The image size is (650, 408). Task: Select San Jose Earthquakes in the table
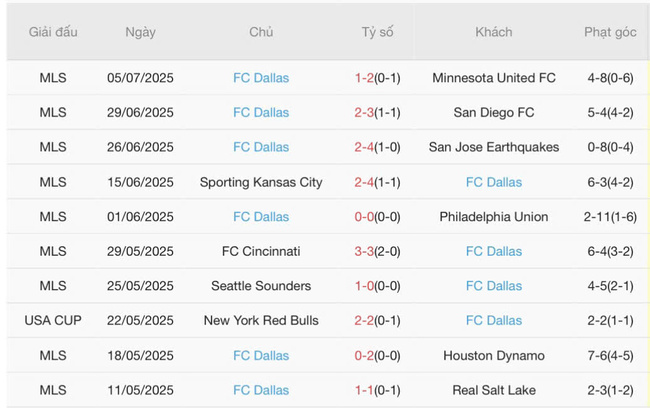(x=494, y=147)
